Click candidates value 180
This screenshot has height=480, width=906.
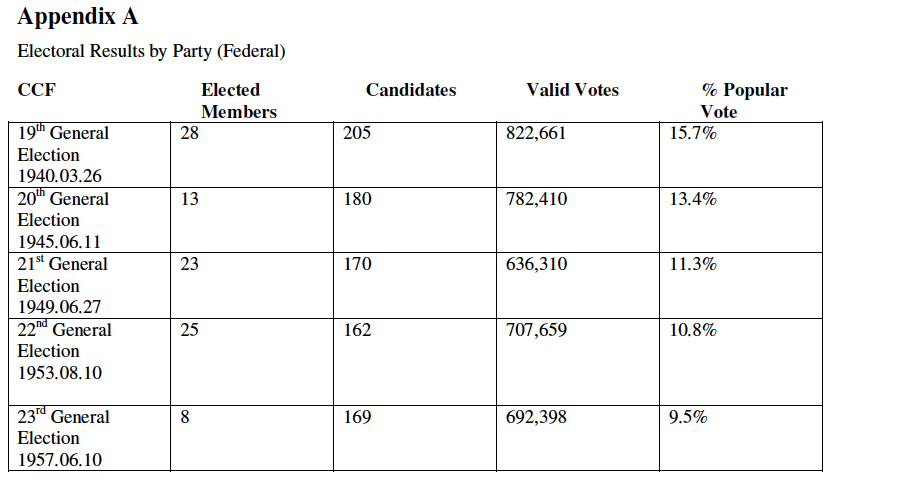[x=357, y=199]
